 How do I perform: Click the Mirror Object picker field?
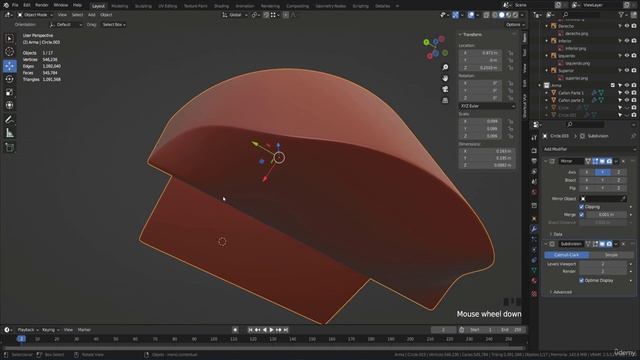(603, 199)
